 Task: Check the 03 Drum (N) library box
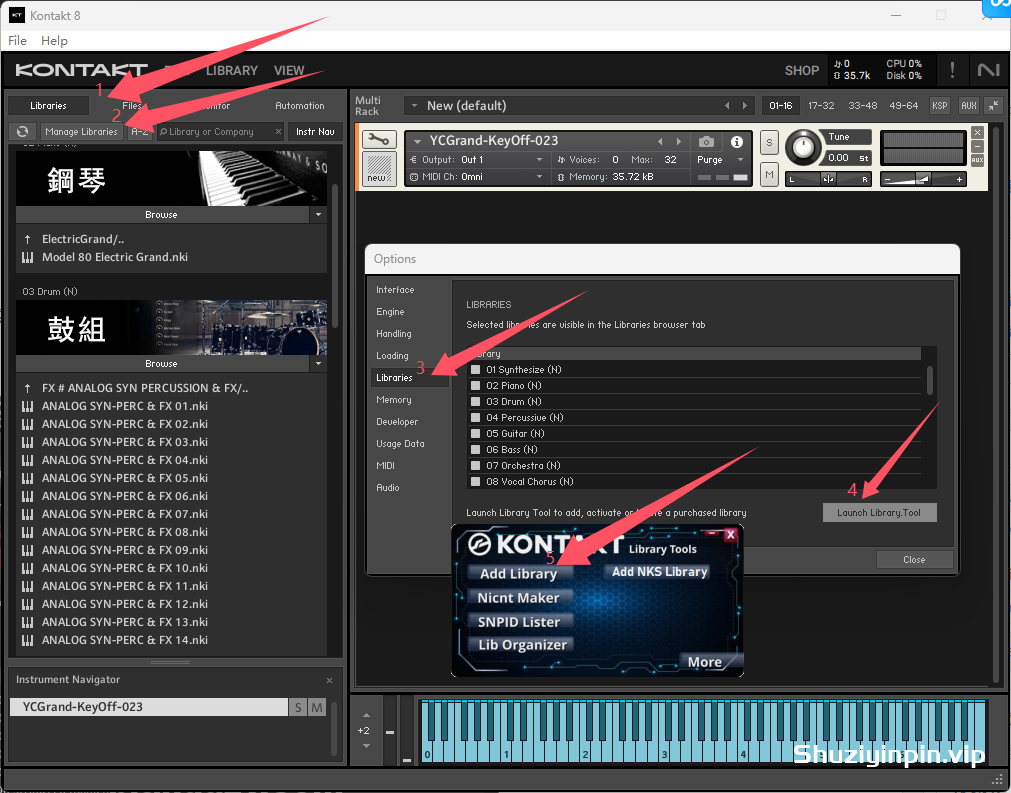[476, 402]
